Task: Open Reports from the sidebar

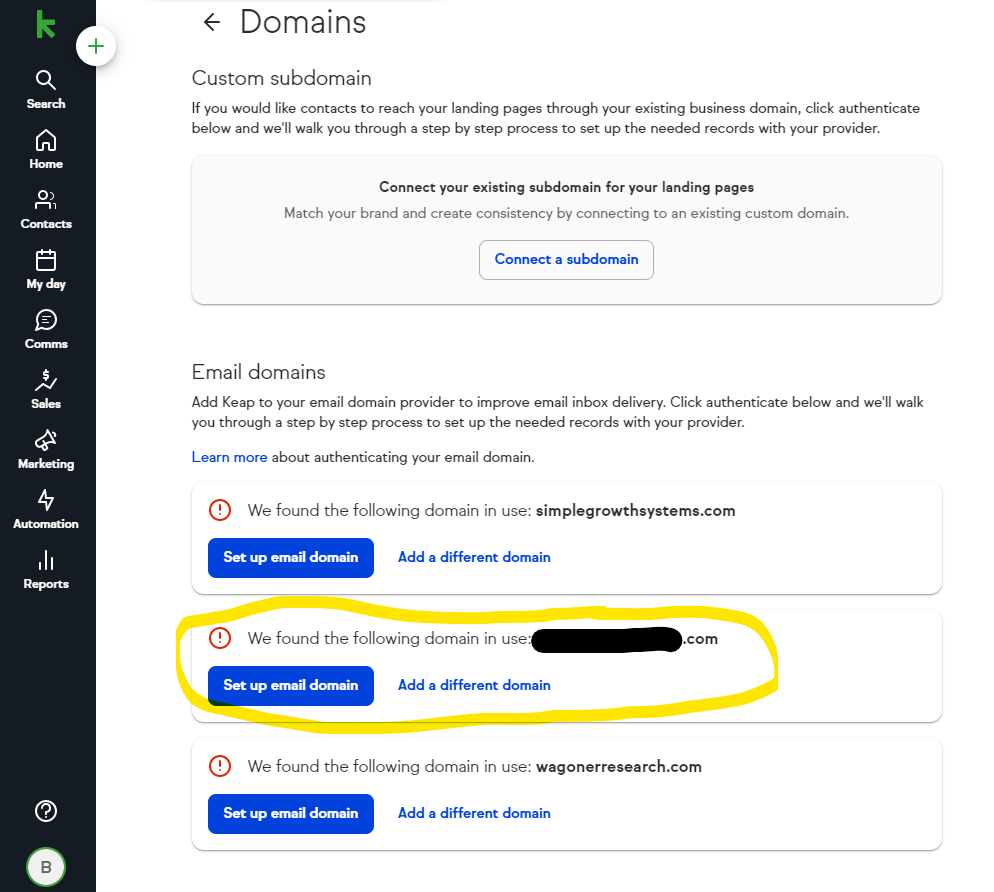Action: pos(46,569)
